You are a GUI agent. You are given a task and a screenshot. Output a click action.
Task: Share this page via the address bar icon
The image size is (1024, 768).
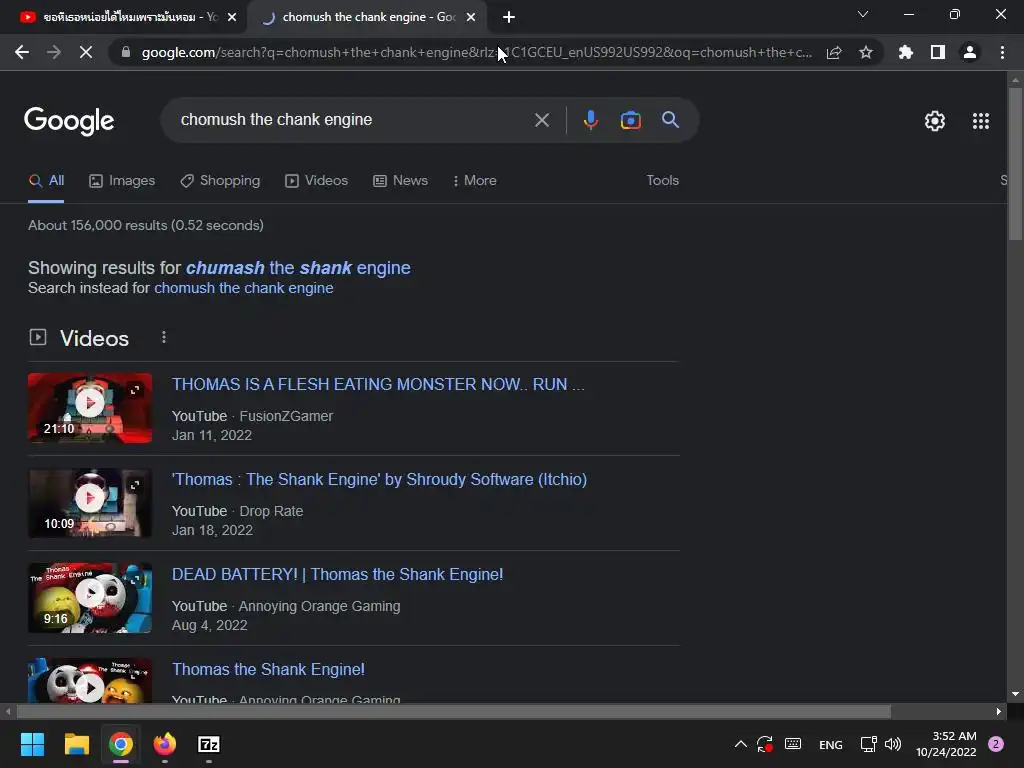coord(834,52)
